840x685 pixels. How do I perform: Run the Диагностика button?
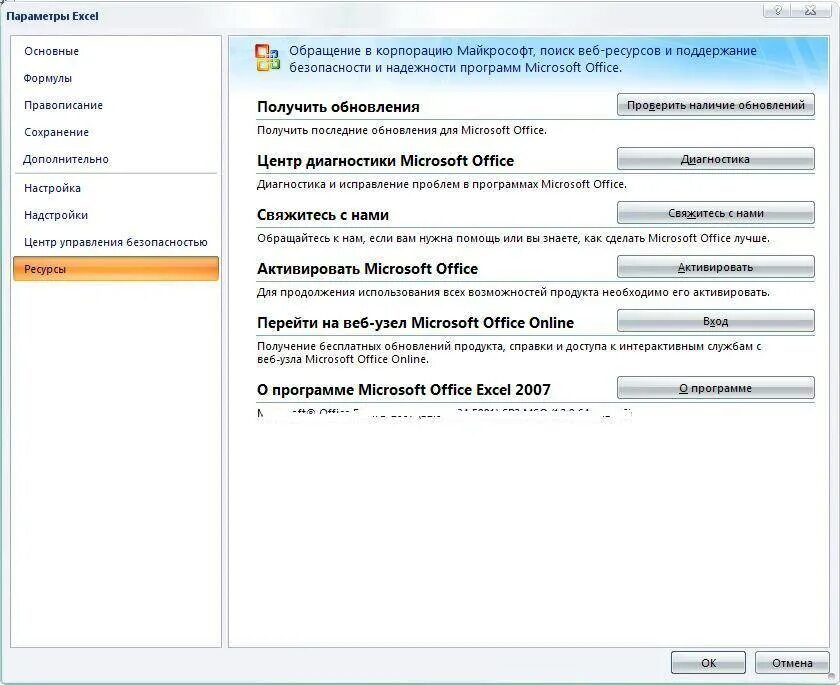[x=716, y=159]
